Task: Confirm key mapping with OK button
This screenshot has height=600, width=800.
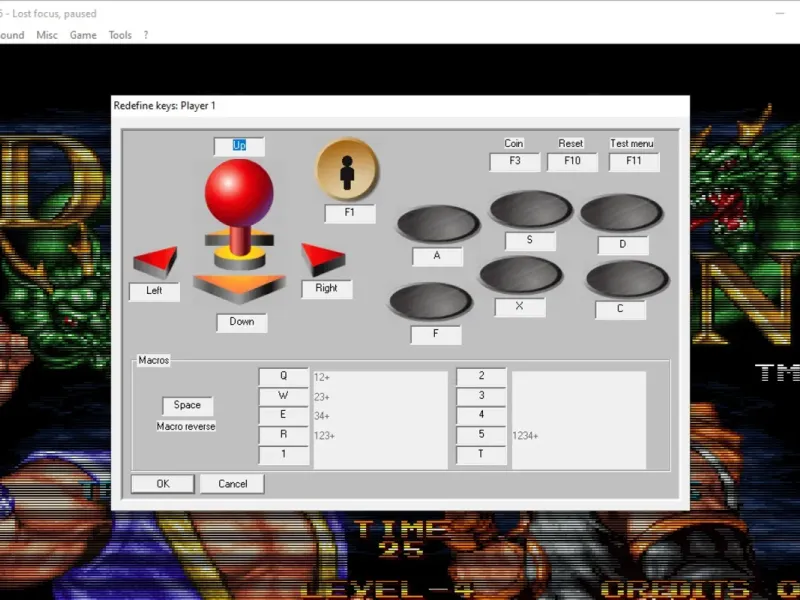Action: click(x=163, y=484)
